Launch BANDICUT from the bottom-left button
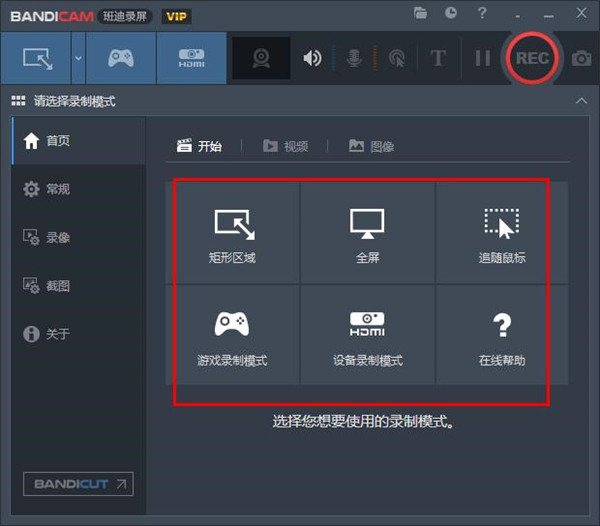 coord(78,484)
